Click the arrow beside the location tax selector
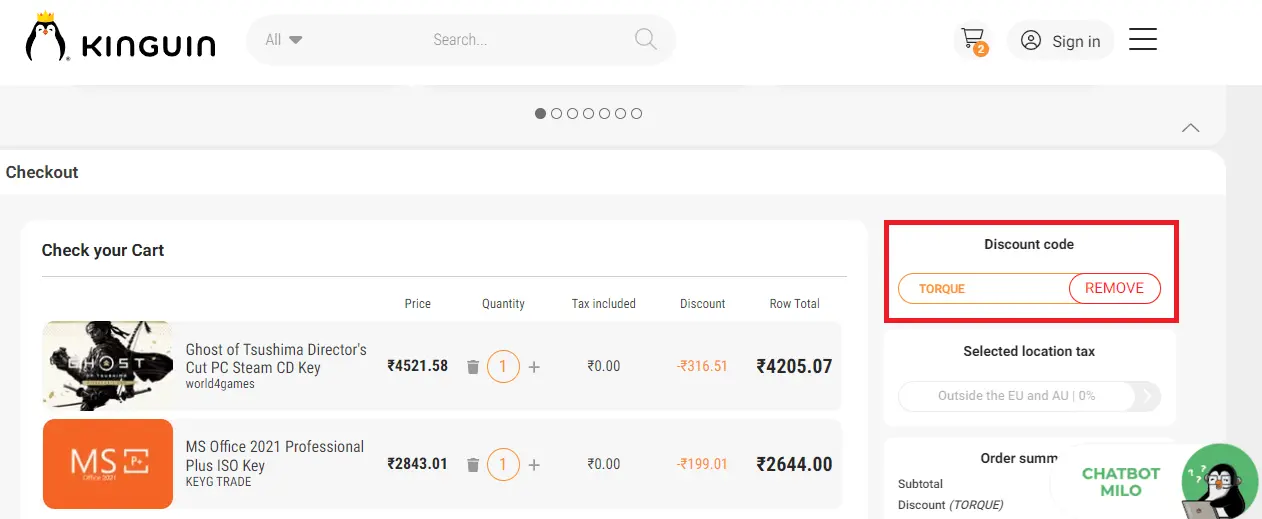 point(1148,396)
